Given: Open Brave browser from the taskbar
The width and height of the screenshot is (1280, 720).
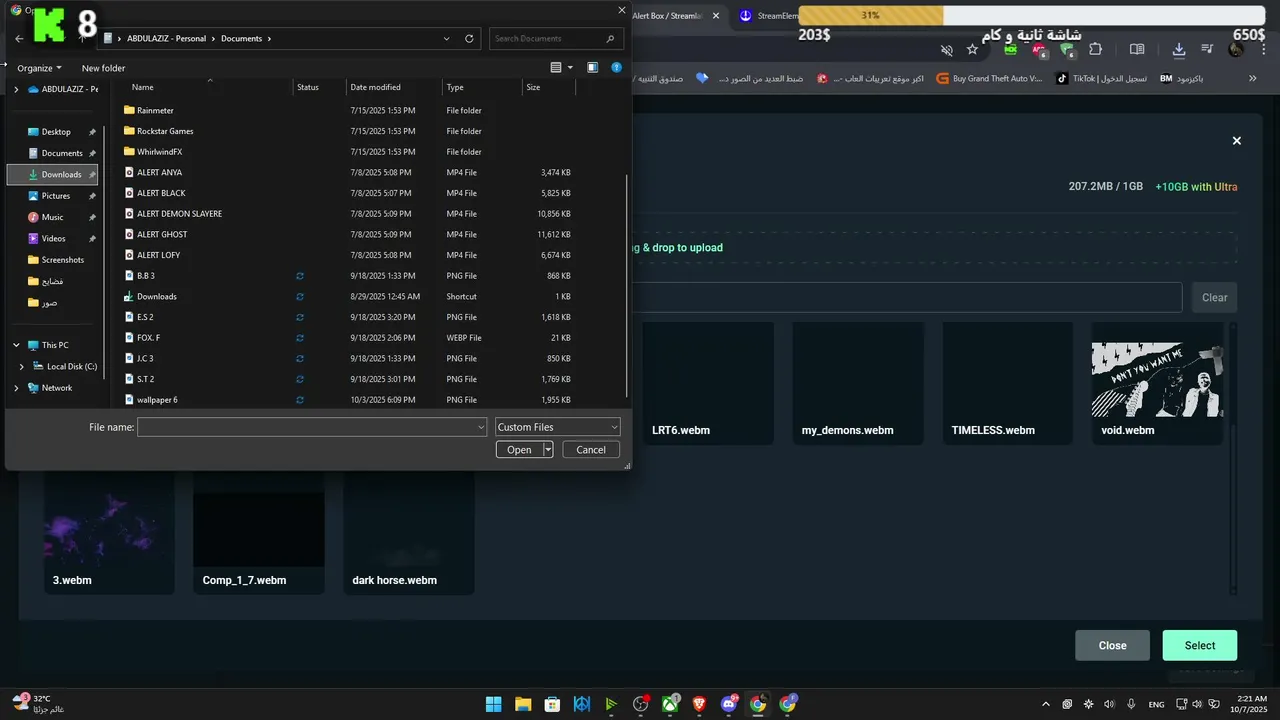Looking at the screenshot, I should tap(699, 704).
